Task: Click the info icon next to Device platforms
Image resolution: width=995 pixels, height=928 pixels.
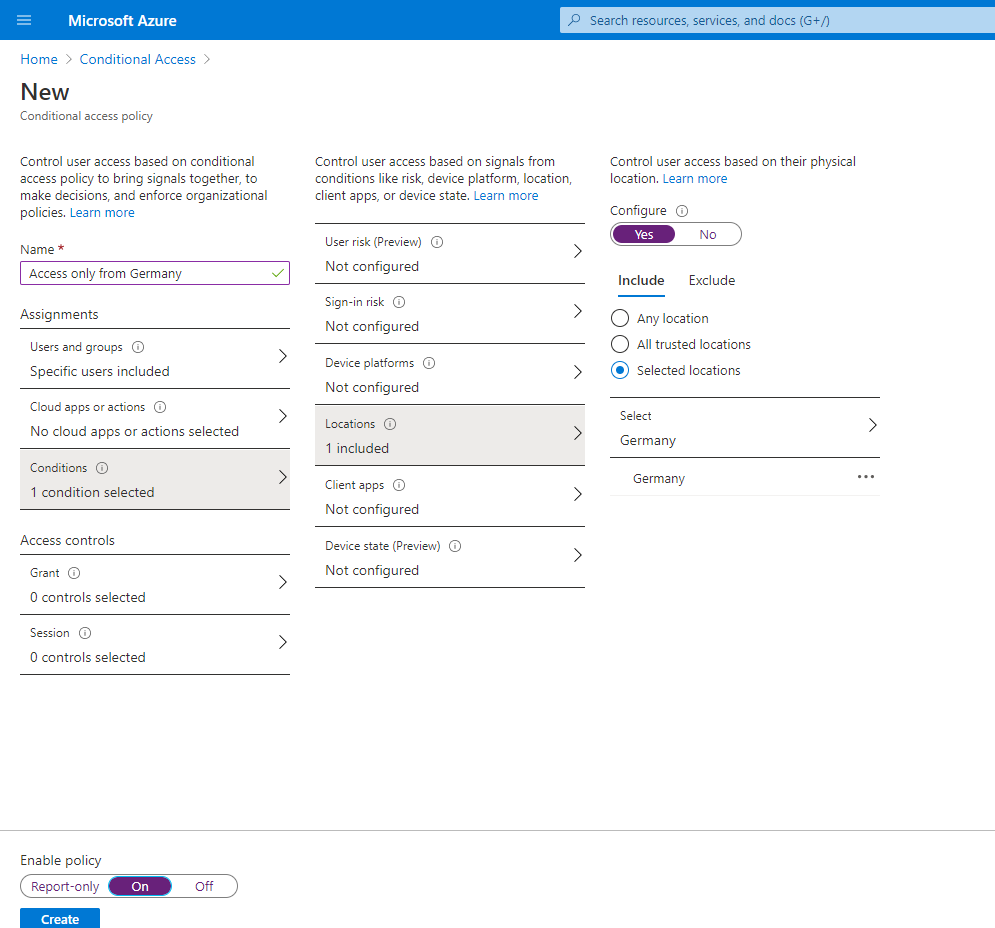Action: pyautogui.click(x=429, y=363)
